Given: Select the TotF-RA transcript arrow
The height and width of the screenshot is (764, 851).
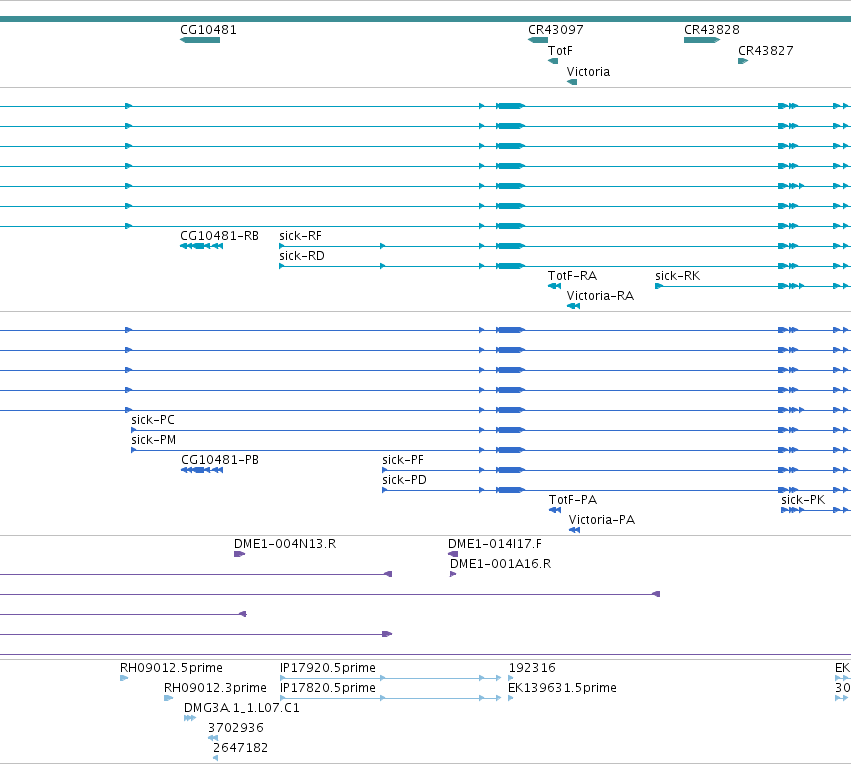Looking at the screenshot, I should pyautogui.click(x=554, y=286).
